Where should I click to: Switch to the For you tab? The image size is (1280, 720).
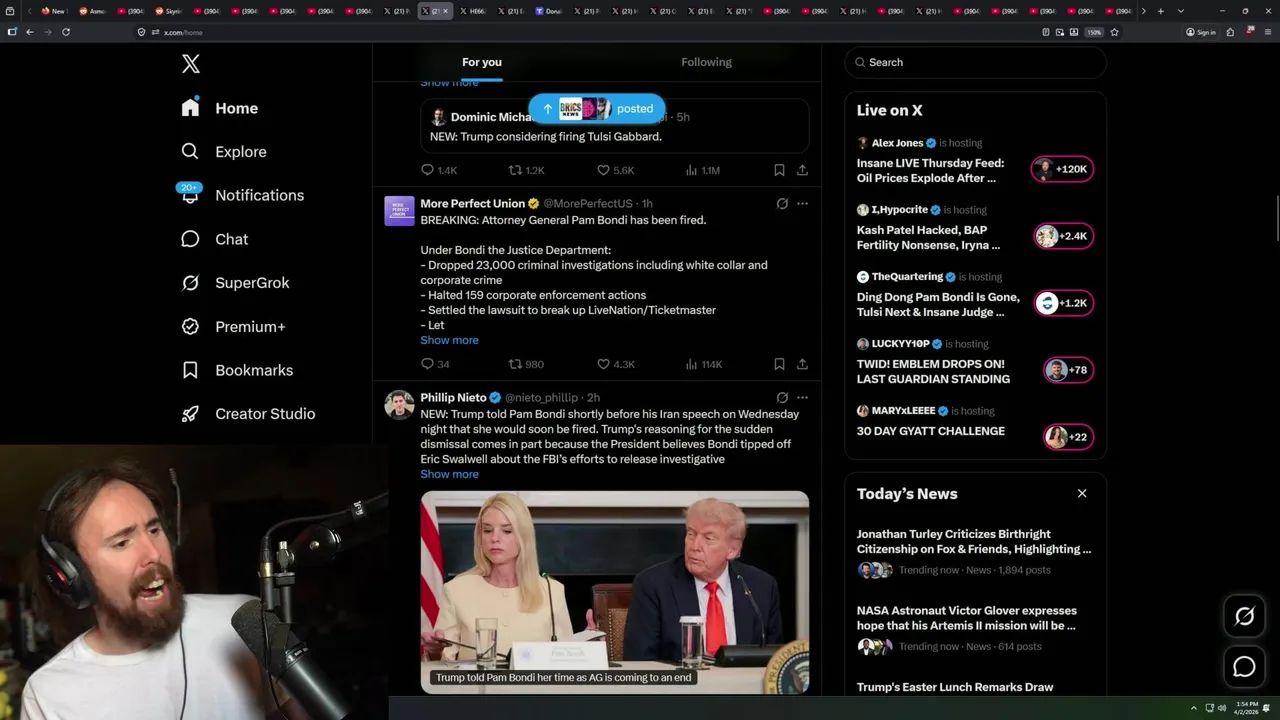[482, 62]
